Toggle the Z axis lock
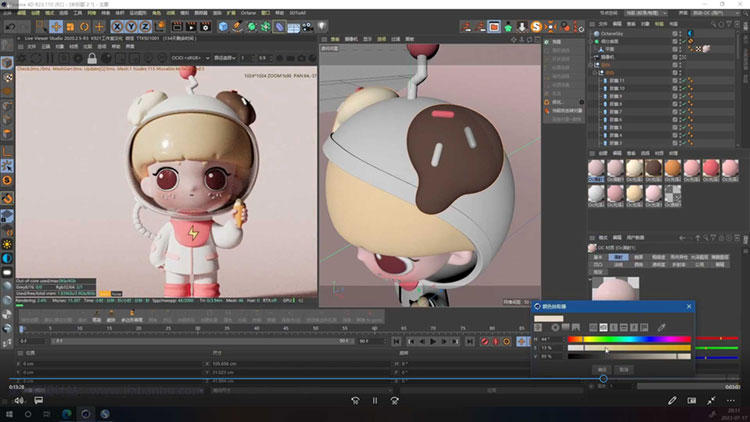750x422 pixels. pyautogui.click(x=146, y=26)
